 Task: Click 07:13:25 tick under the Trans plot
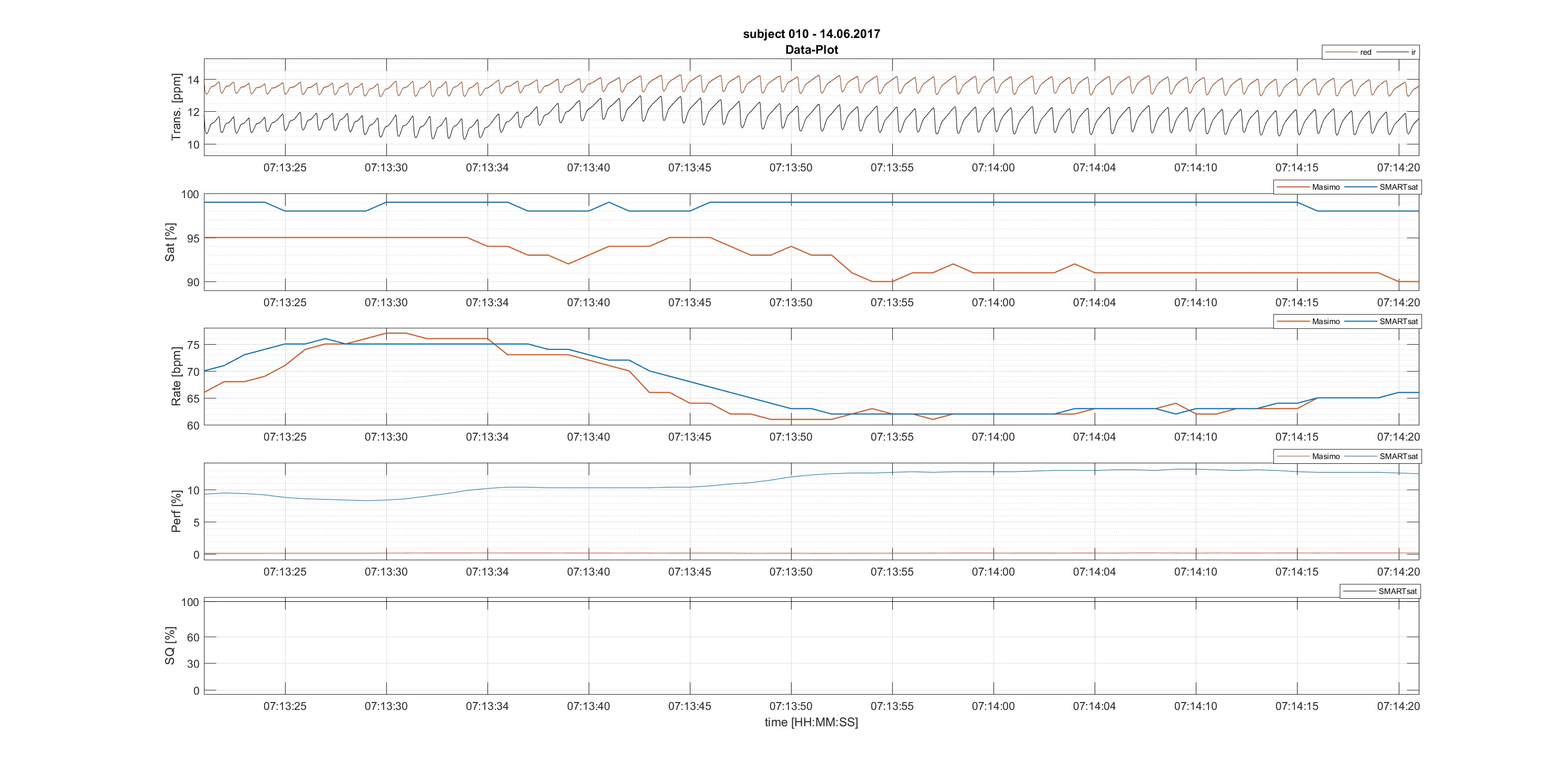[285, 167]
